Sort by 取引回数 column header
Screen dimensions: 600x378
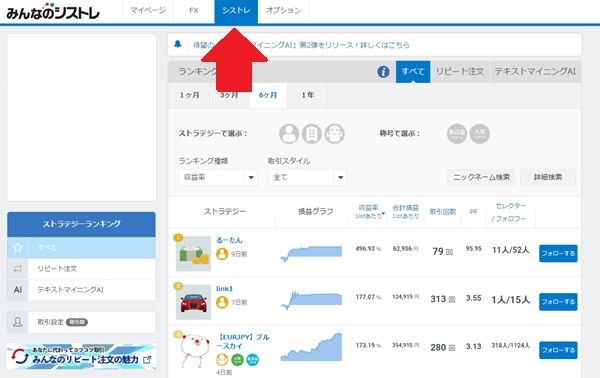coord(443,212)
